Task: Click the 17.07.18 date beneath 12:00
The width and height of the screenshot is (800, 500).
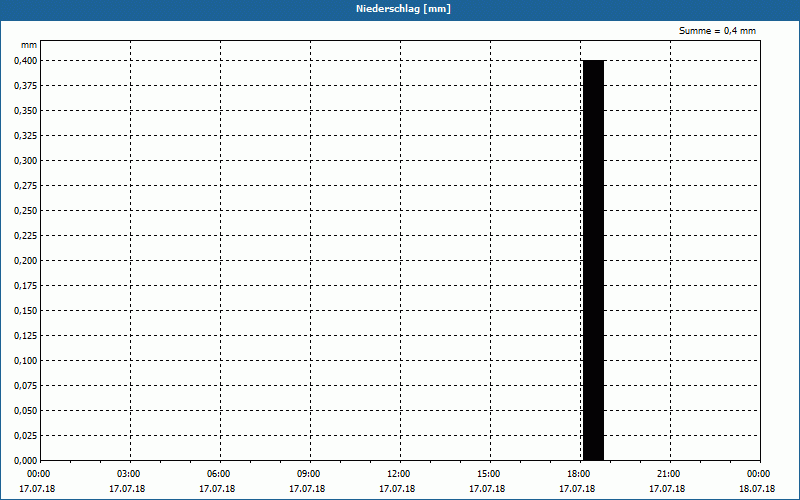Action: (x=397, y=489)
